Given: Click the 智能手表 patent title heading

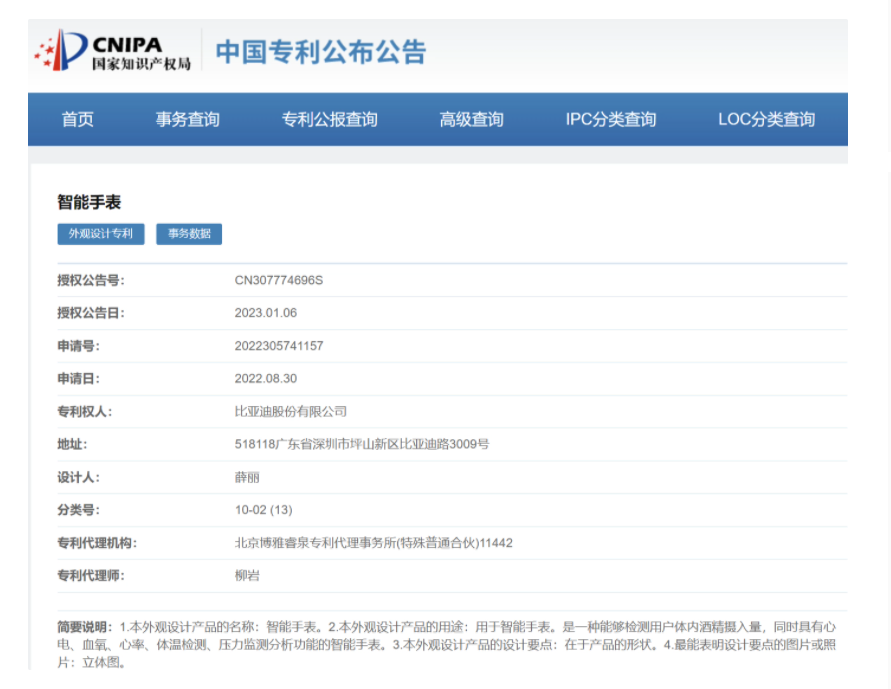Looking at the screenshot, I should (x=89, y=202).
